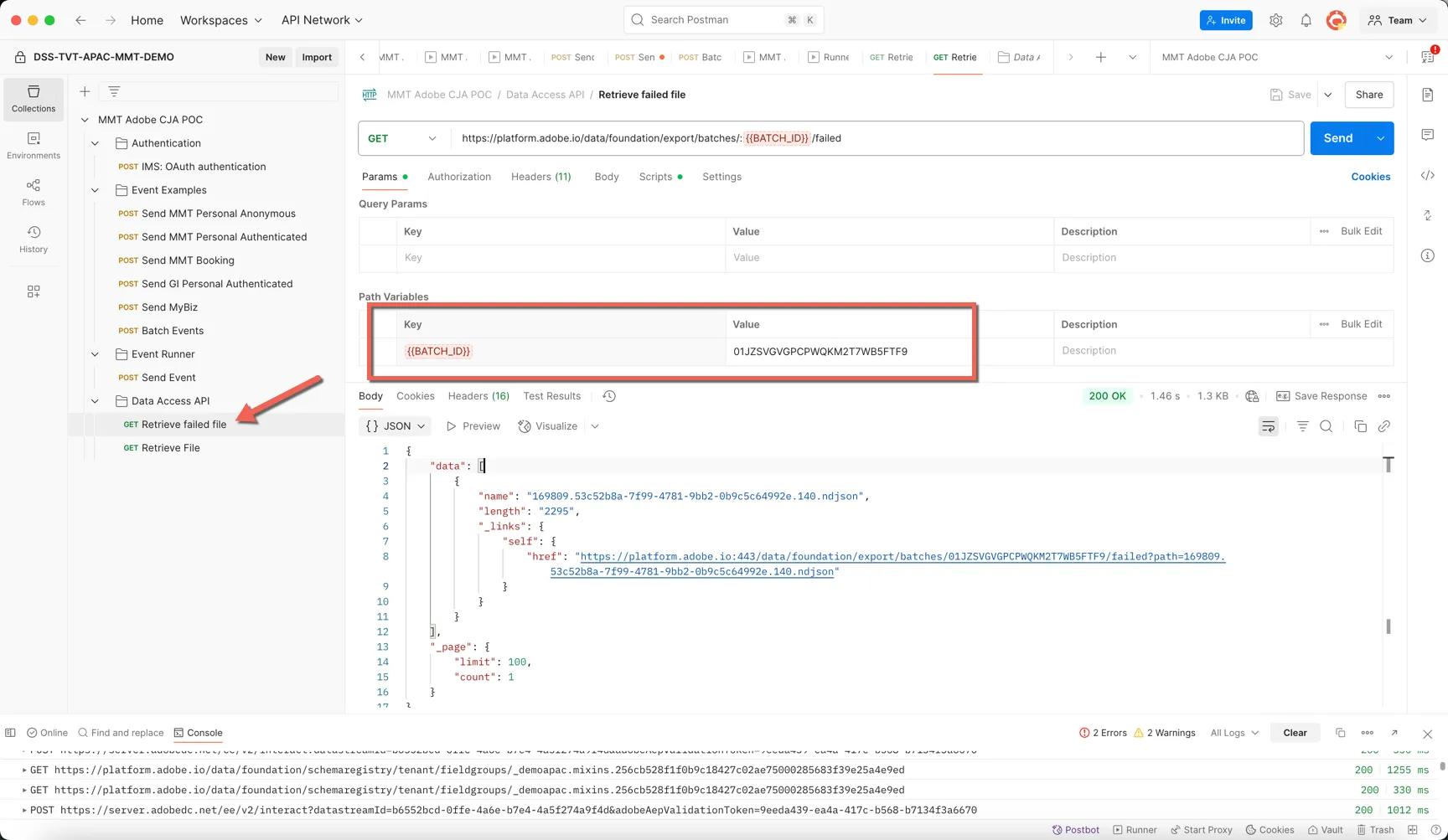
Task: Create a new collection with plus icon
Action: tap(85, 91)
